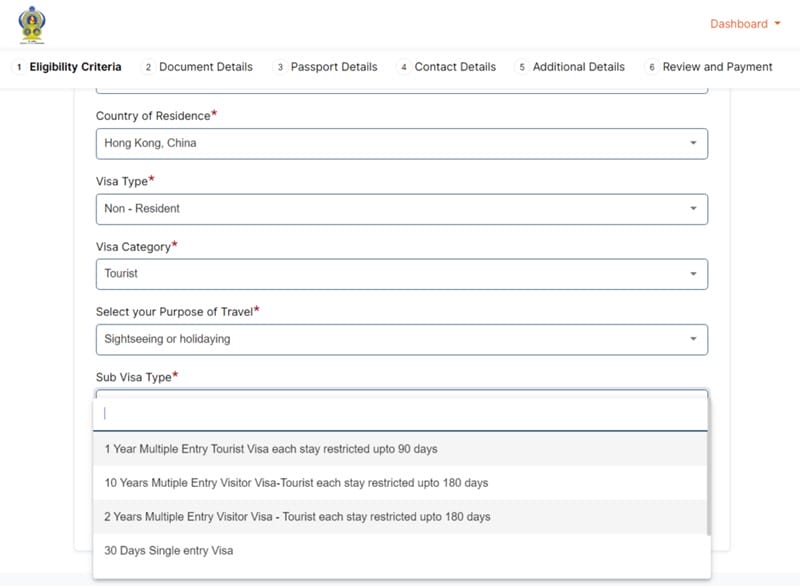Open the Dashboard dropdown menu
Image resolution: width=800 pixels, height=586 pixels.
point(745,24)
